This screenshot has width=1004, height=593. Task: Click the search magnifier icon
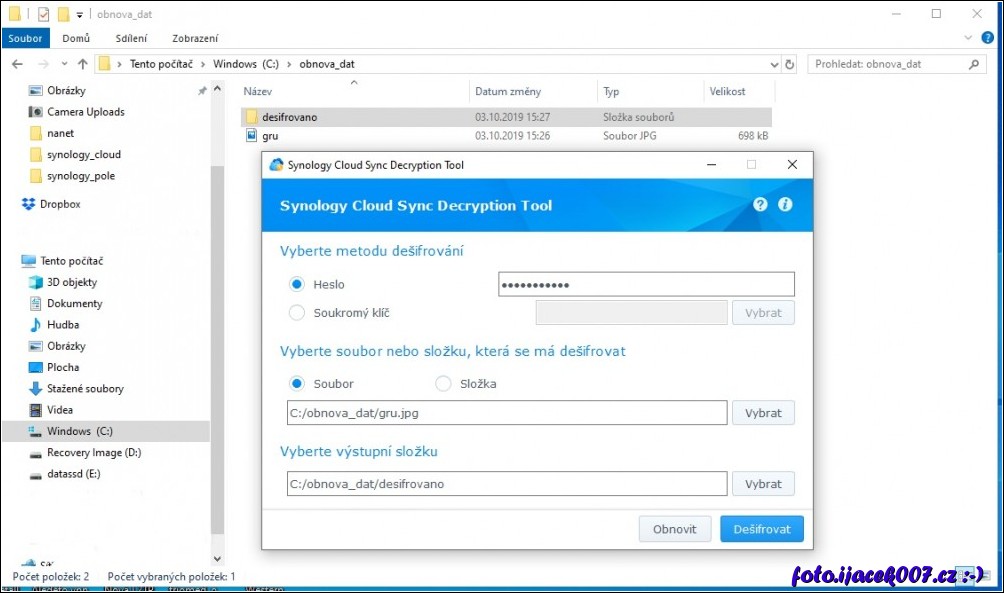[975, 64]
